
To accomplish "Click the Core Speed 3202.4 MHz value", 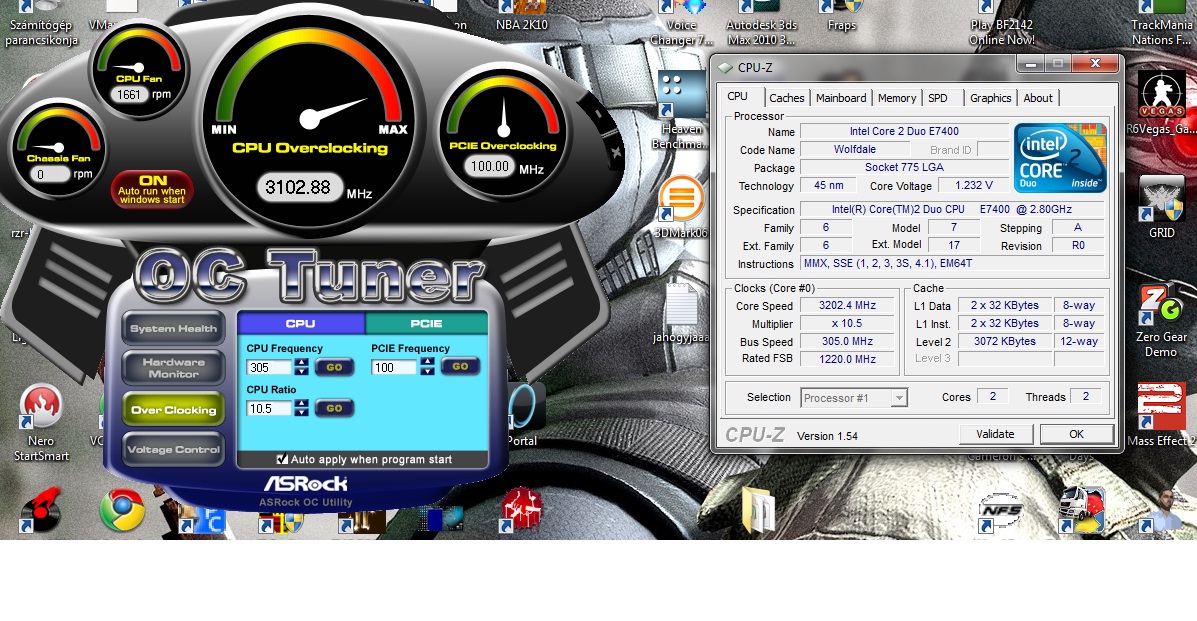I will 847,306.
